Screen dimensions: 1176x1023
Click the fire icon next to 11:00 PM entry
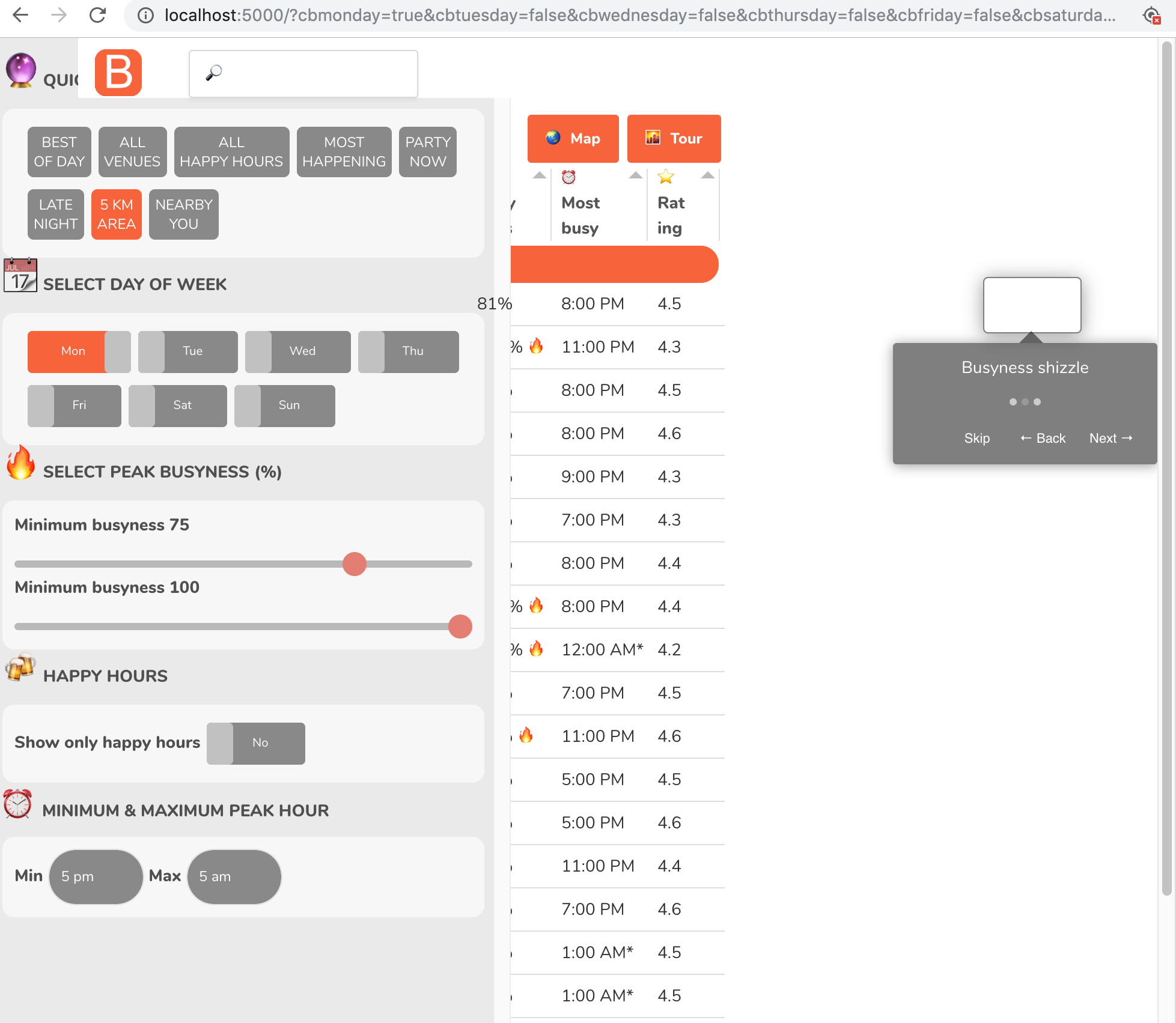click(x=537, y=347)
